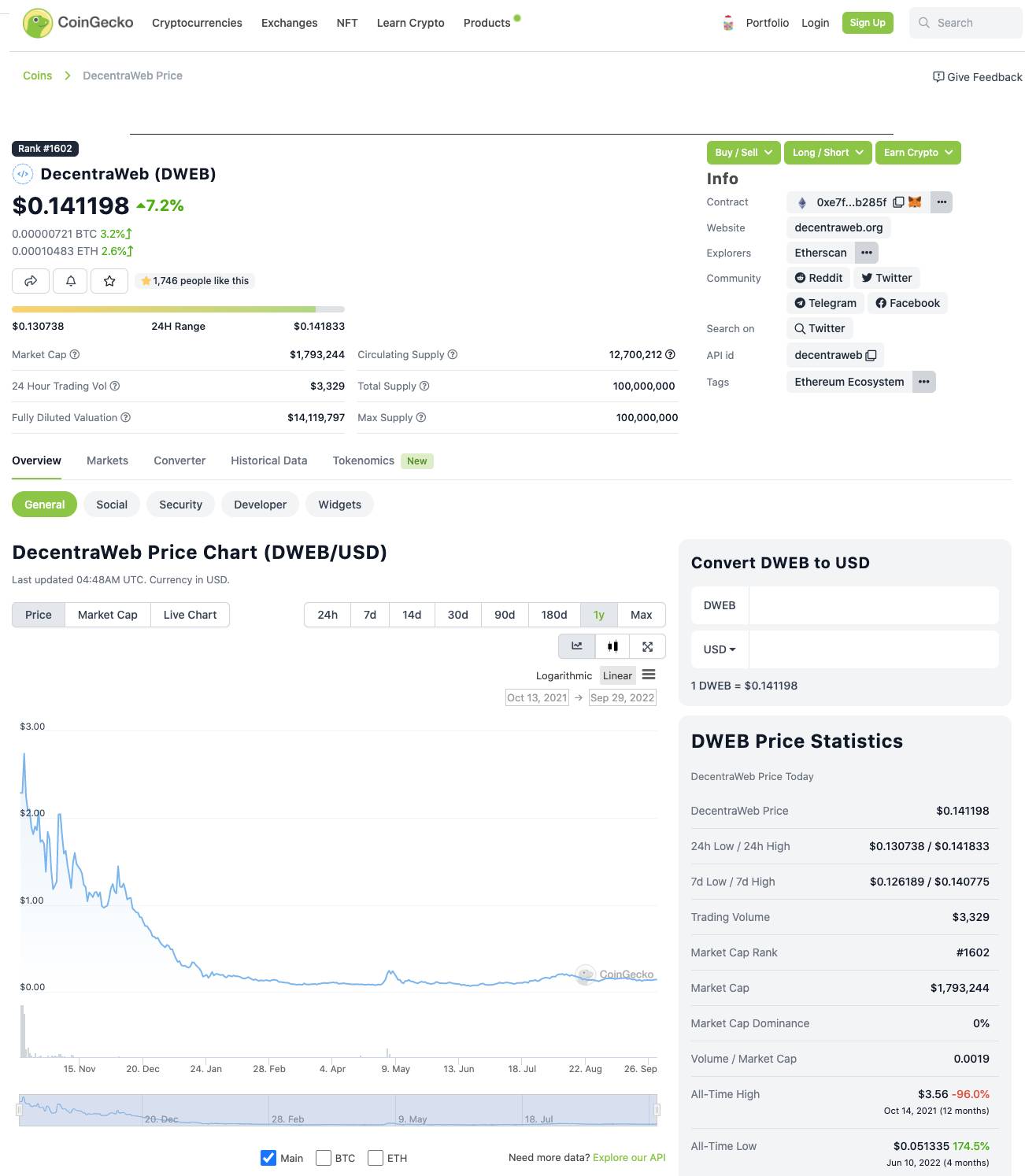Open the USD currency selector
The height and width of the screenshot is (1176, 1025).
tap(719, 649)
